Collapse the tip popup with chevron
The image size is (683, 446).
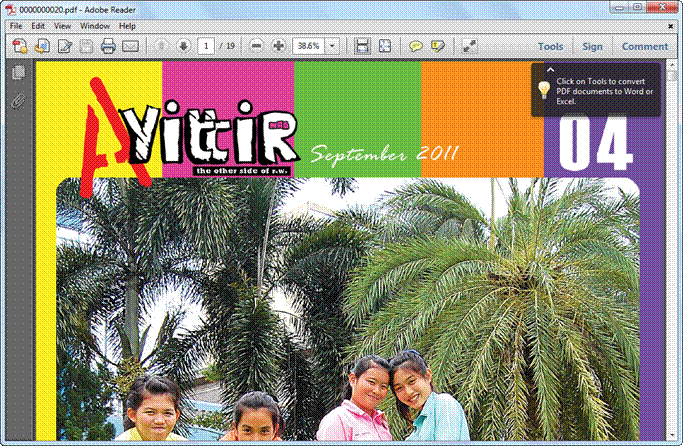point(550,70)
